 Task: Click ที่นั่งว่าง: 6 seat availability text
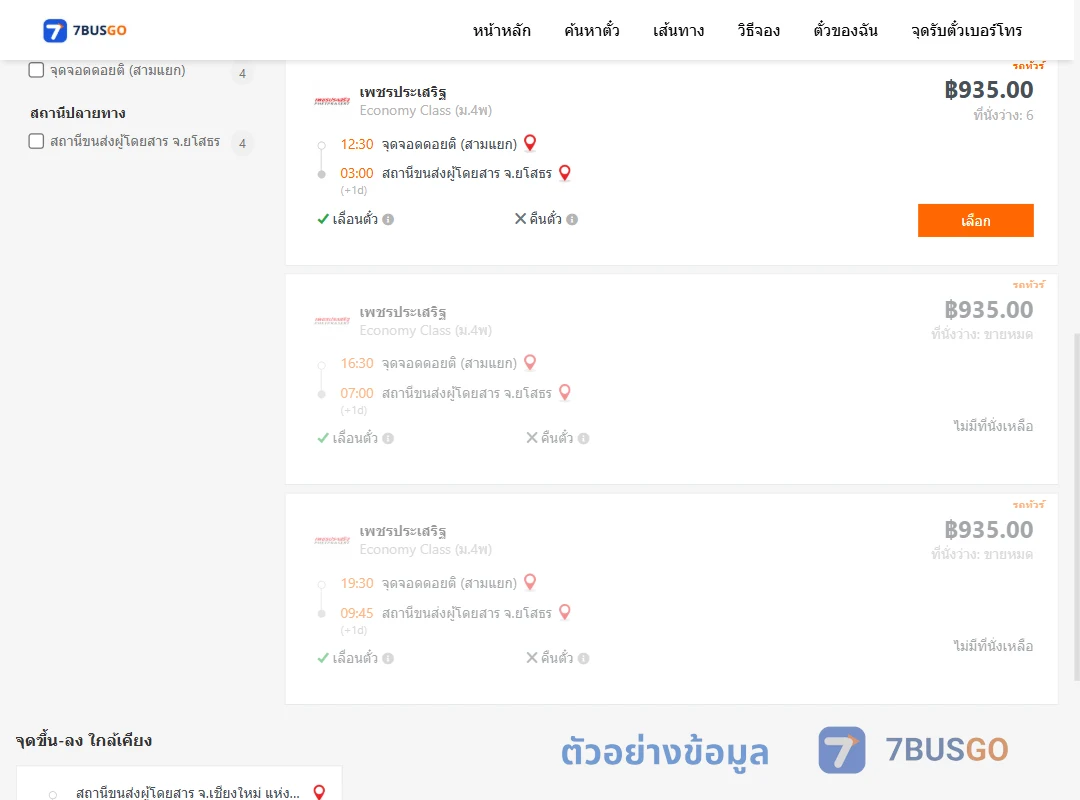pyautogui.click(x=1003, y=115)
